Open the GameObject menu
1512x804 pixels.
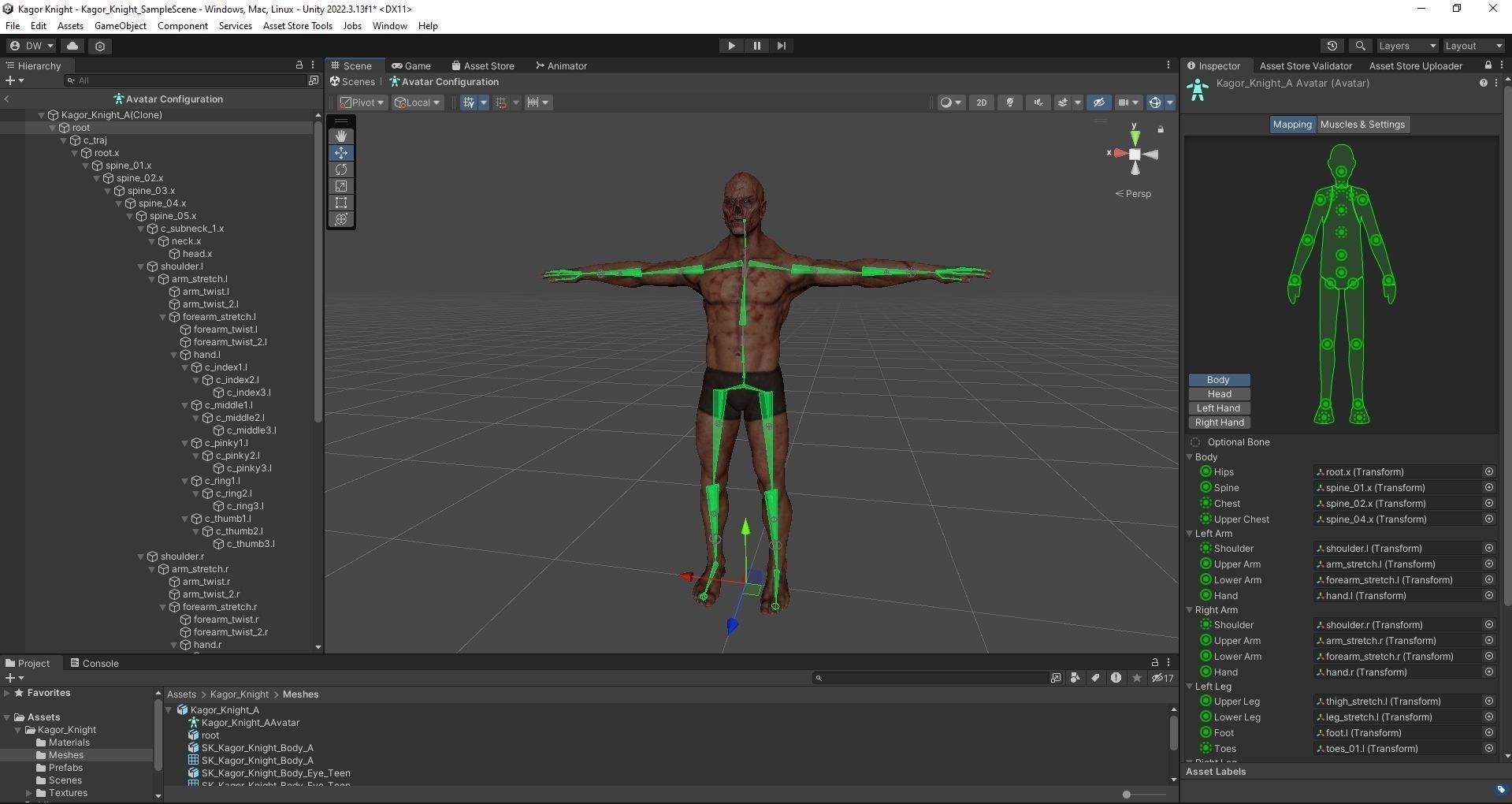[121, 26]
